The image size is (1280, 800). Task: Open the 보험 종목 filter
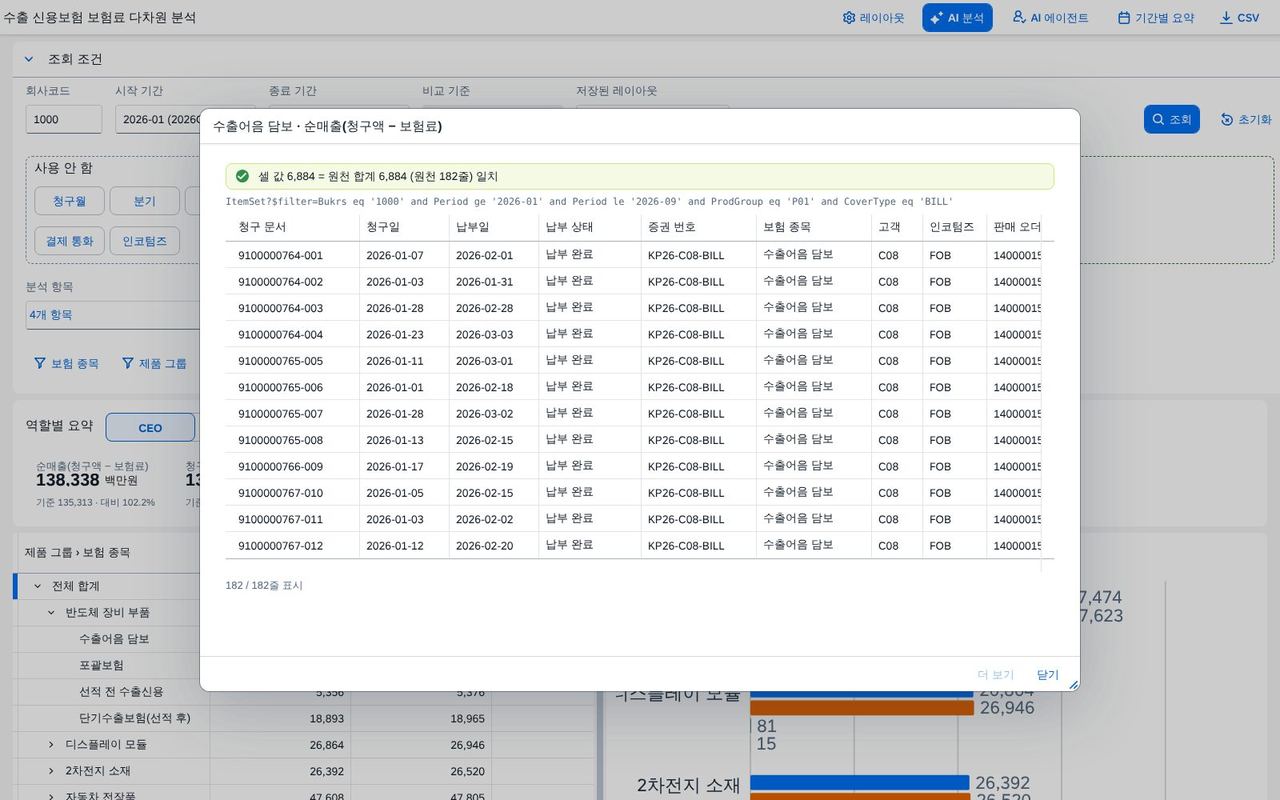(x=66, y=363)
